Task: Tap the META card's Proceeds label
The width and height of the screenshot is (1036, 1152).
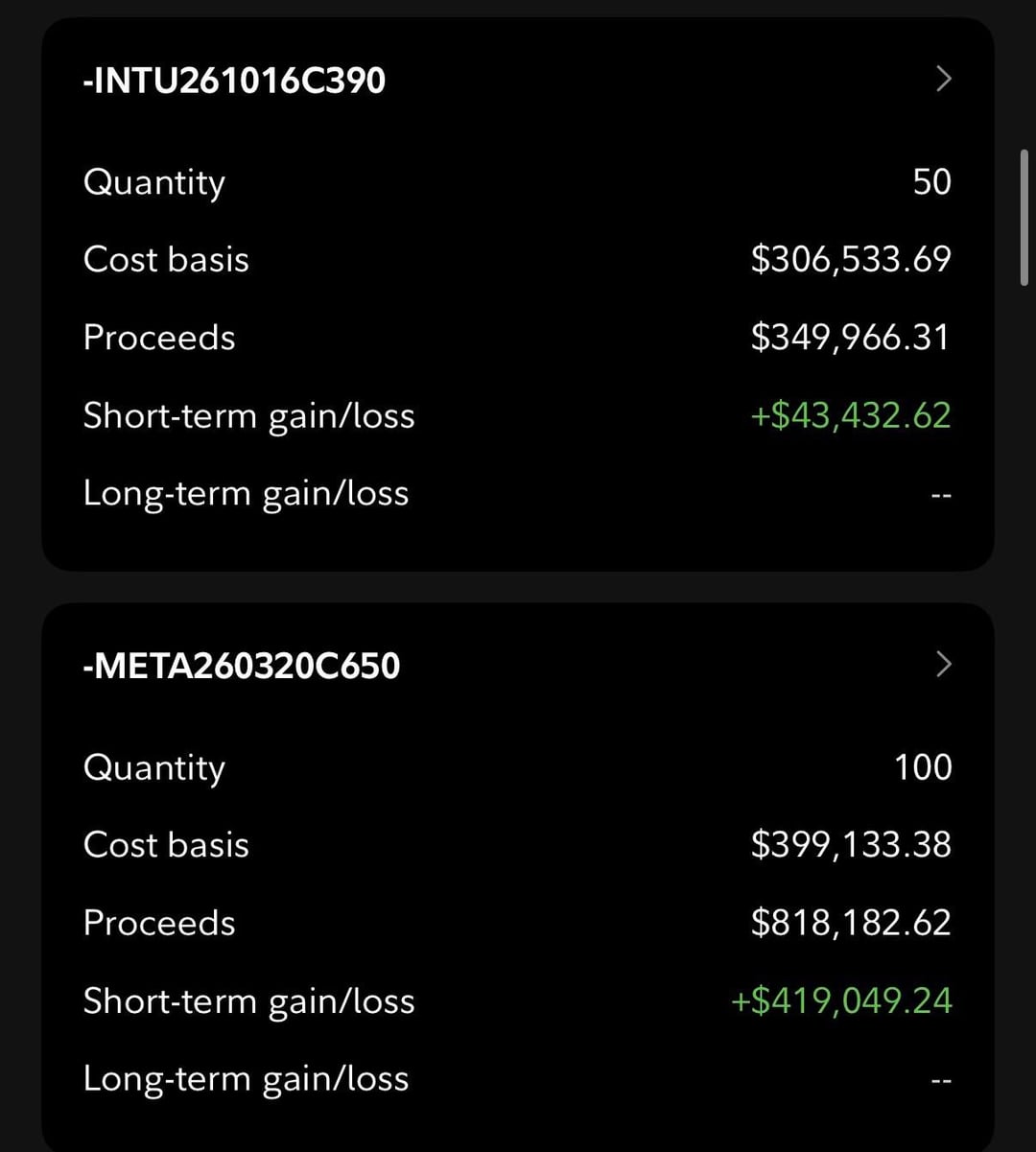Action: [159, 923]
